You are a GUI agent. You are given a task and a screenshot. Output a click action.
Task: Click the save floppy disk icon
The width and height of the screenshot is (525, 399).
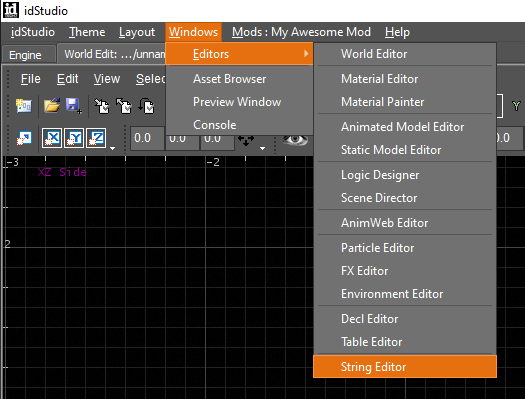point(74,106)
